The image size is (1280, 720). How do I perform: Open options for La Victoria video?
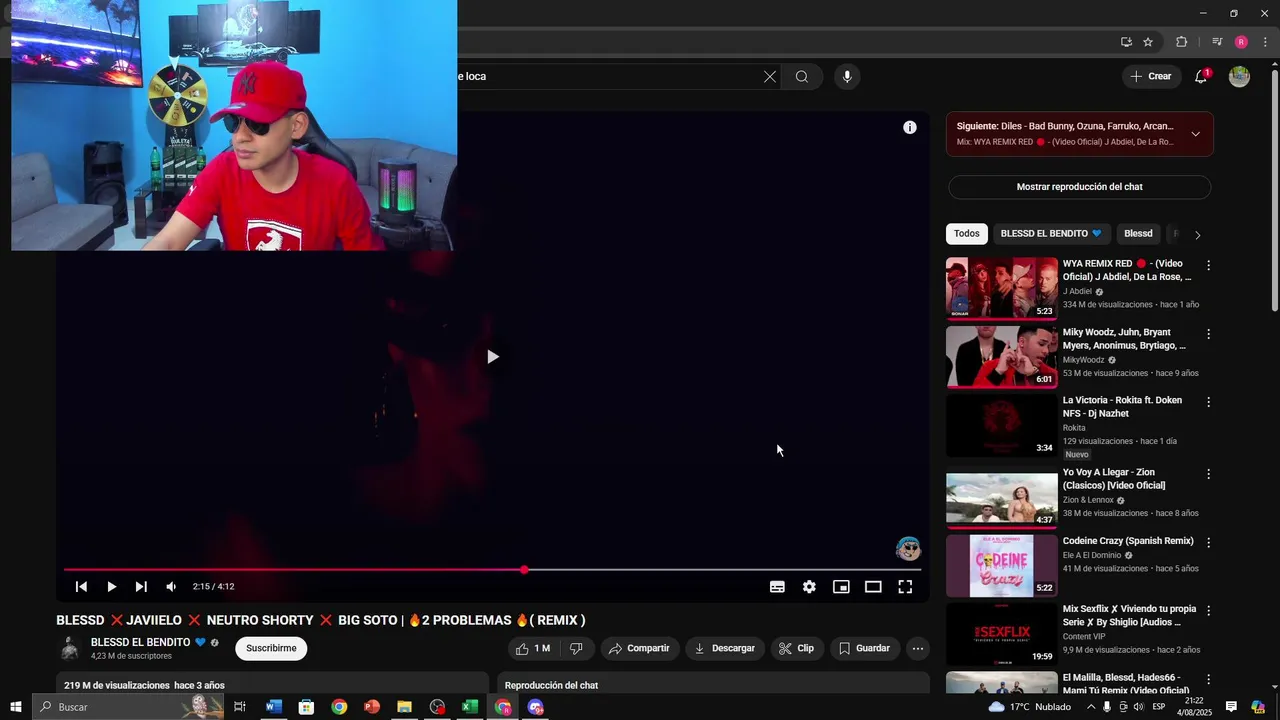[x=1208, y=402]
